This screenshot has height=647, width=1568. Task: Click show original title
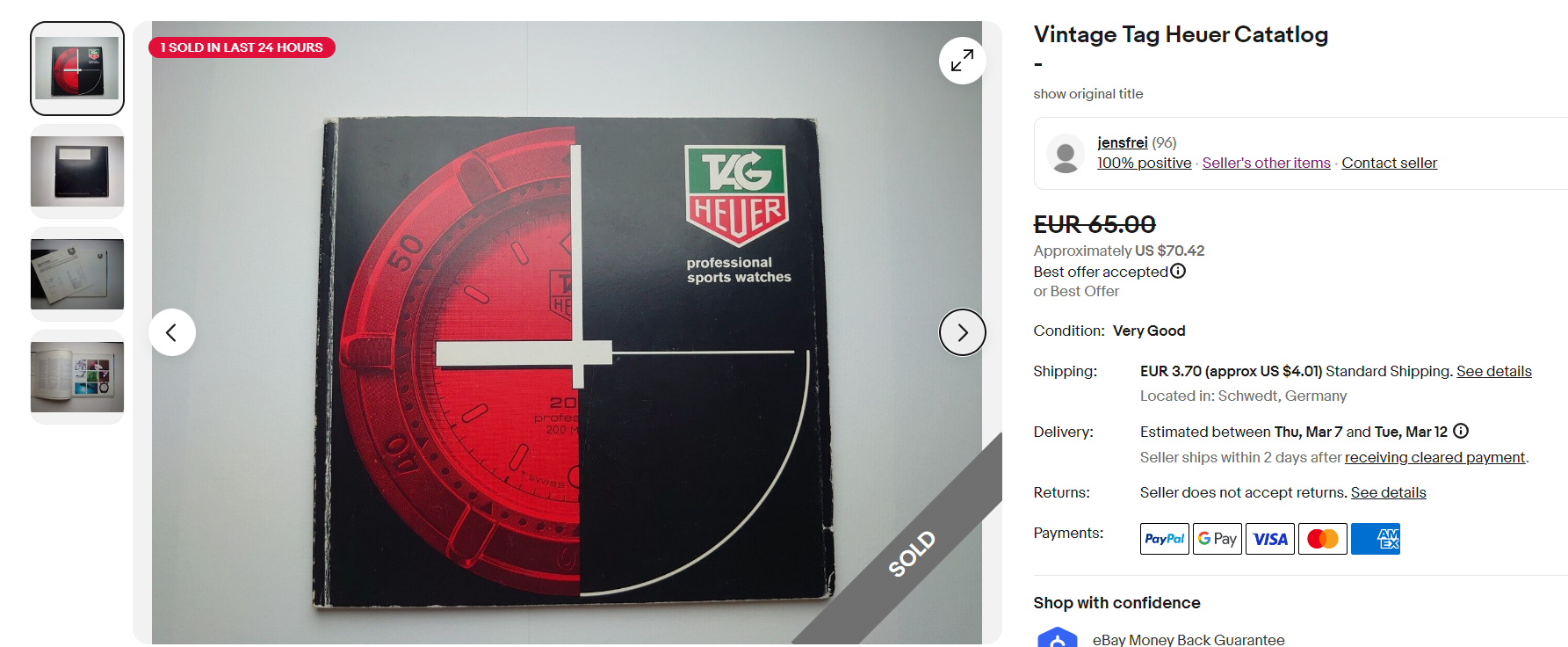[x=1088, y=94]
